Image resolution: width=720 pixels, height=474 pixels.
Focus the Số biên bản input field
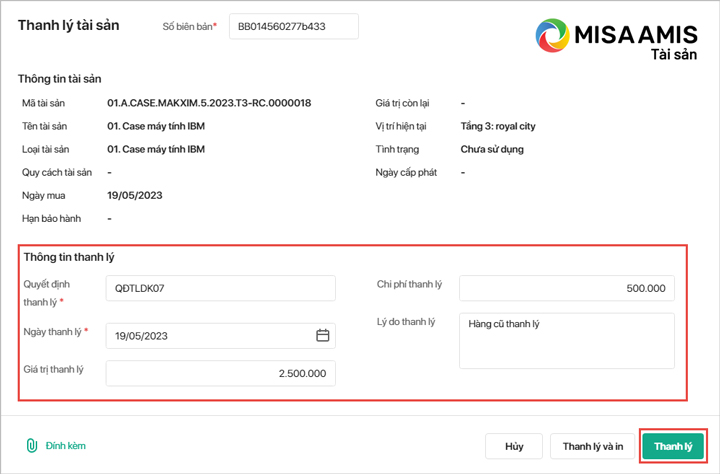[294, 26]
